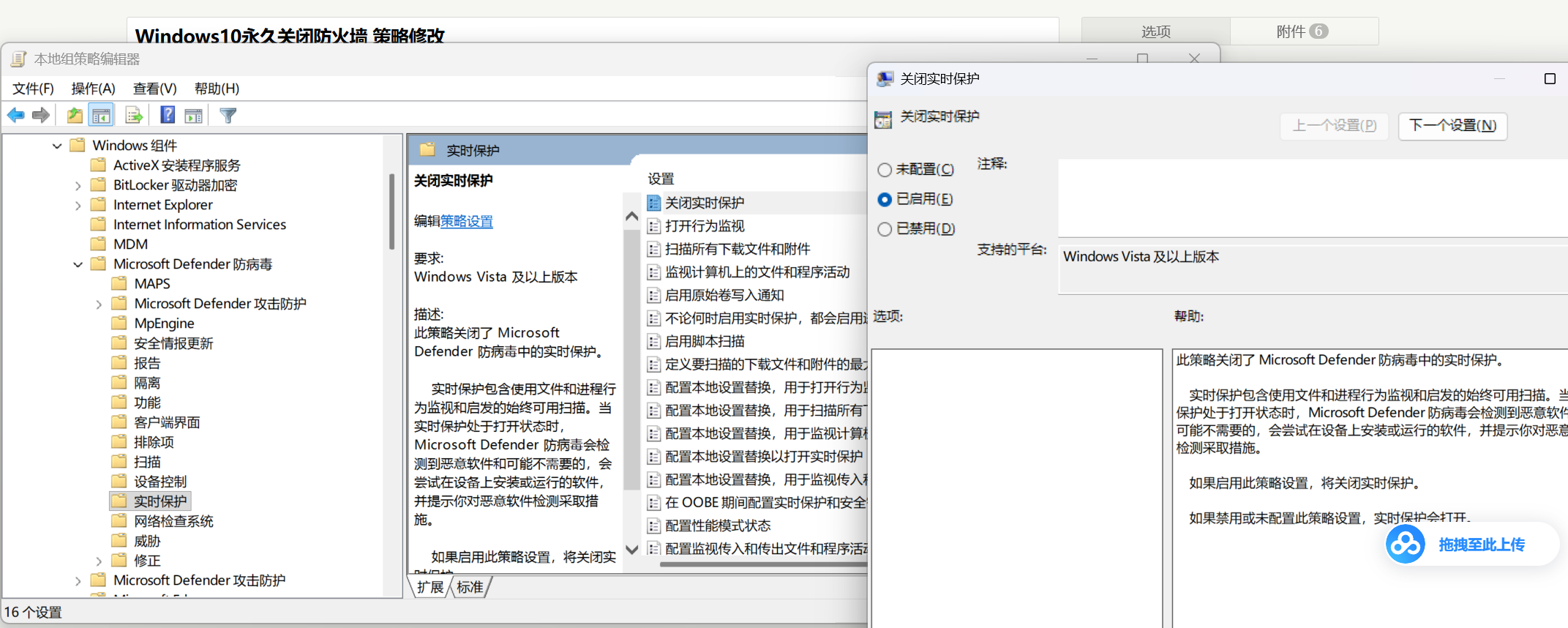Screen dimensions: 1568x628
Task: Click the description pane scroll-up arrow
Action: tap(632, 217)
